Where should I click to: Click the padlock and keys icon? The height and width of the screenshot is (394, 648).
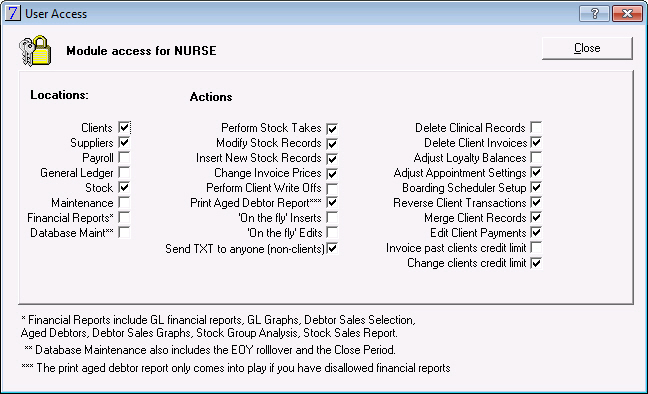pos(35,50)
